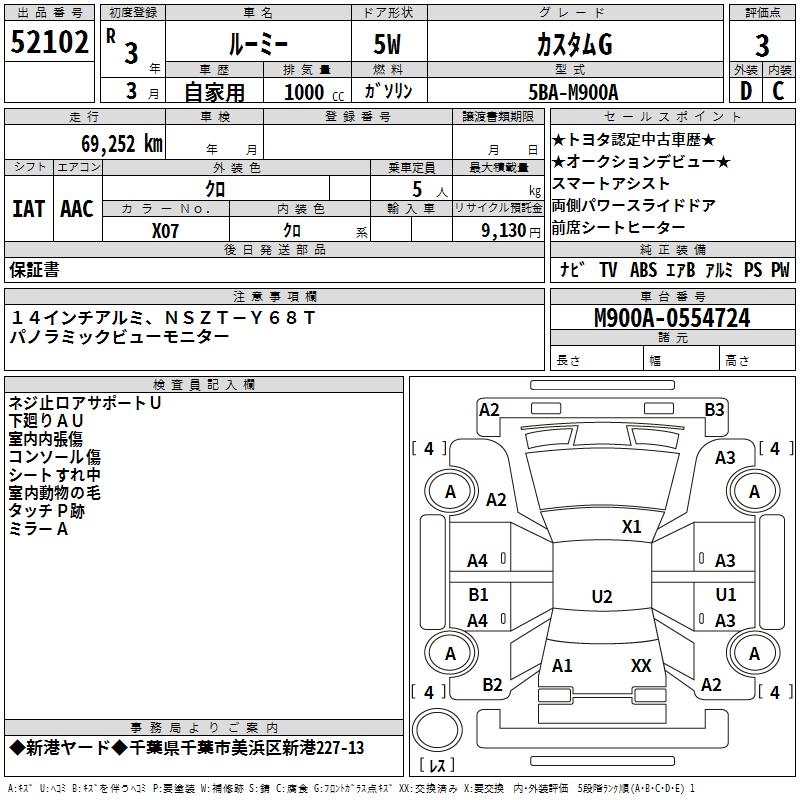Click the TV equipment item
The height and width of the screenshot is (800, 800).
[x=608, y=270]
